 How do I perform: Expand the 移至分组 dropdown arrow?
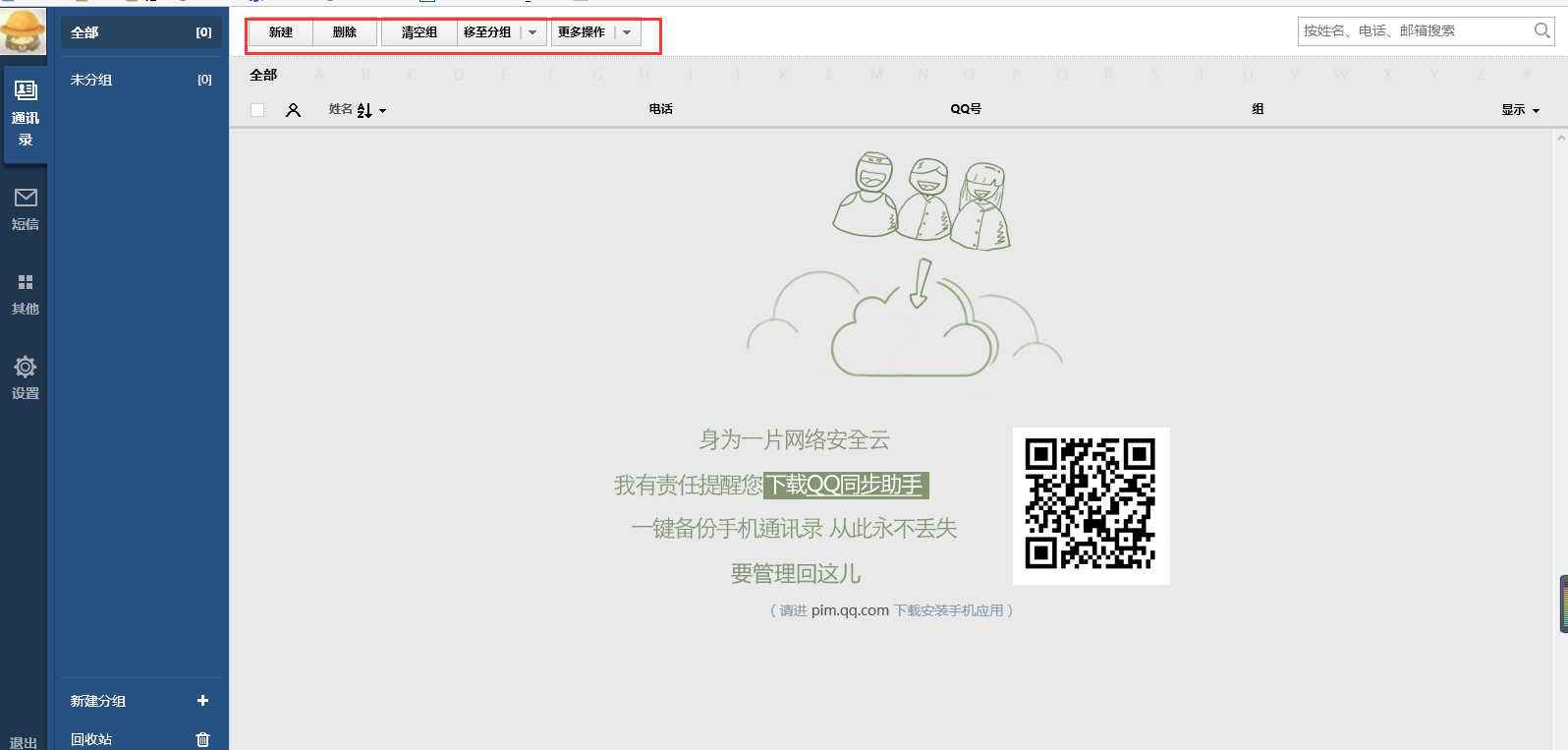pyautogui.click(x=532, y=32)
